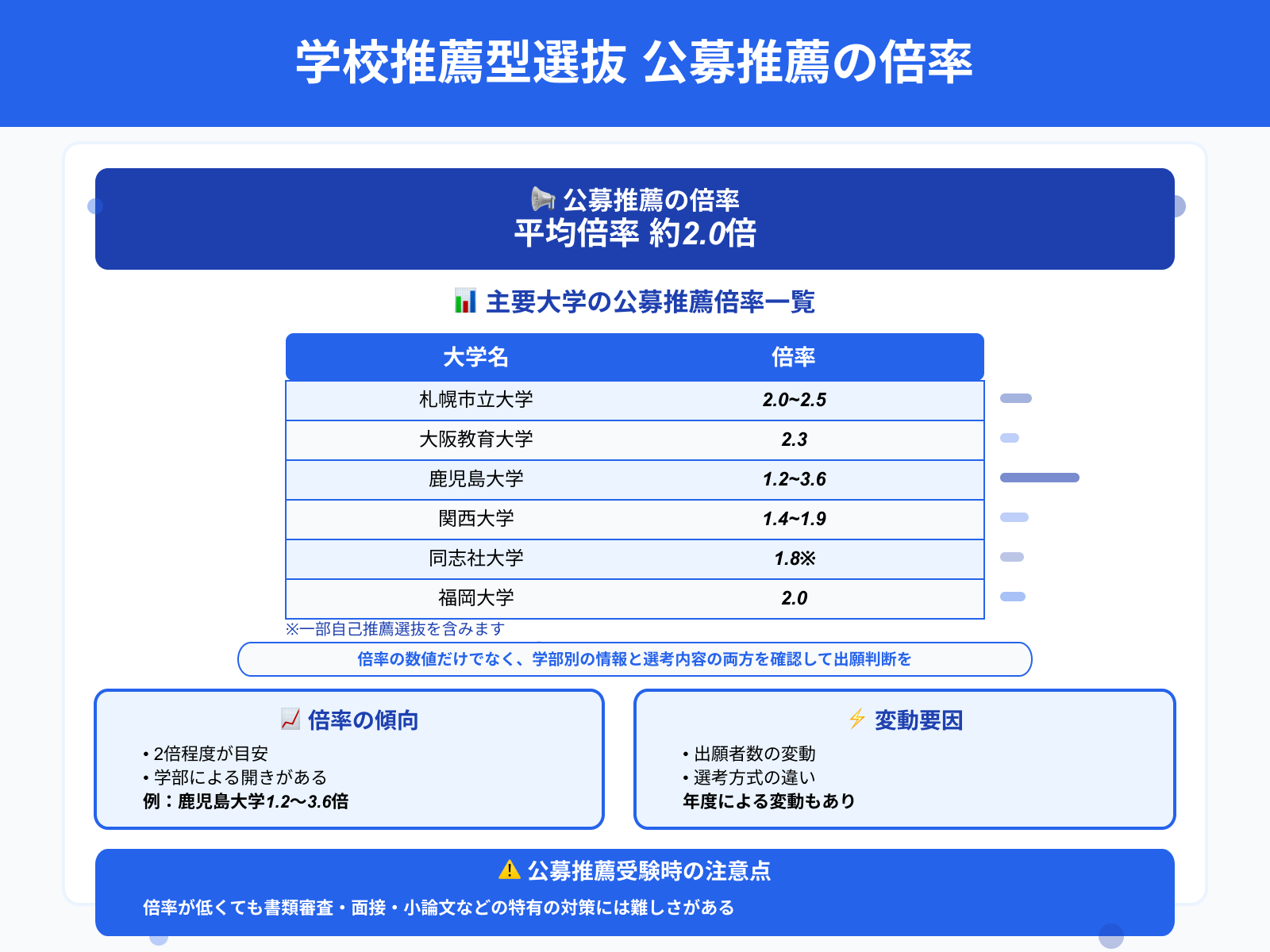Click the 福岡大学 table cell

point(476,598)
